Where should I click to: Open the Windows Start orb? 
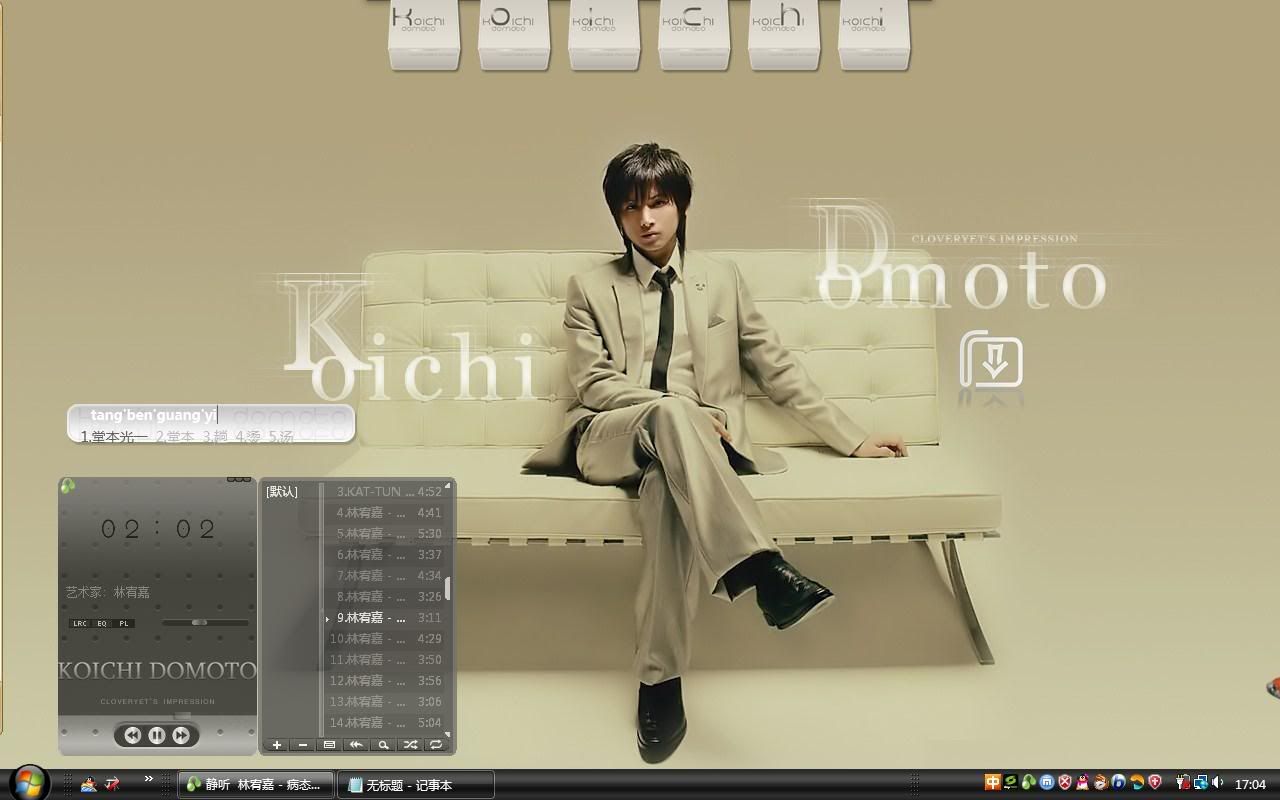[28, 782]
